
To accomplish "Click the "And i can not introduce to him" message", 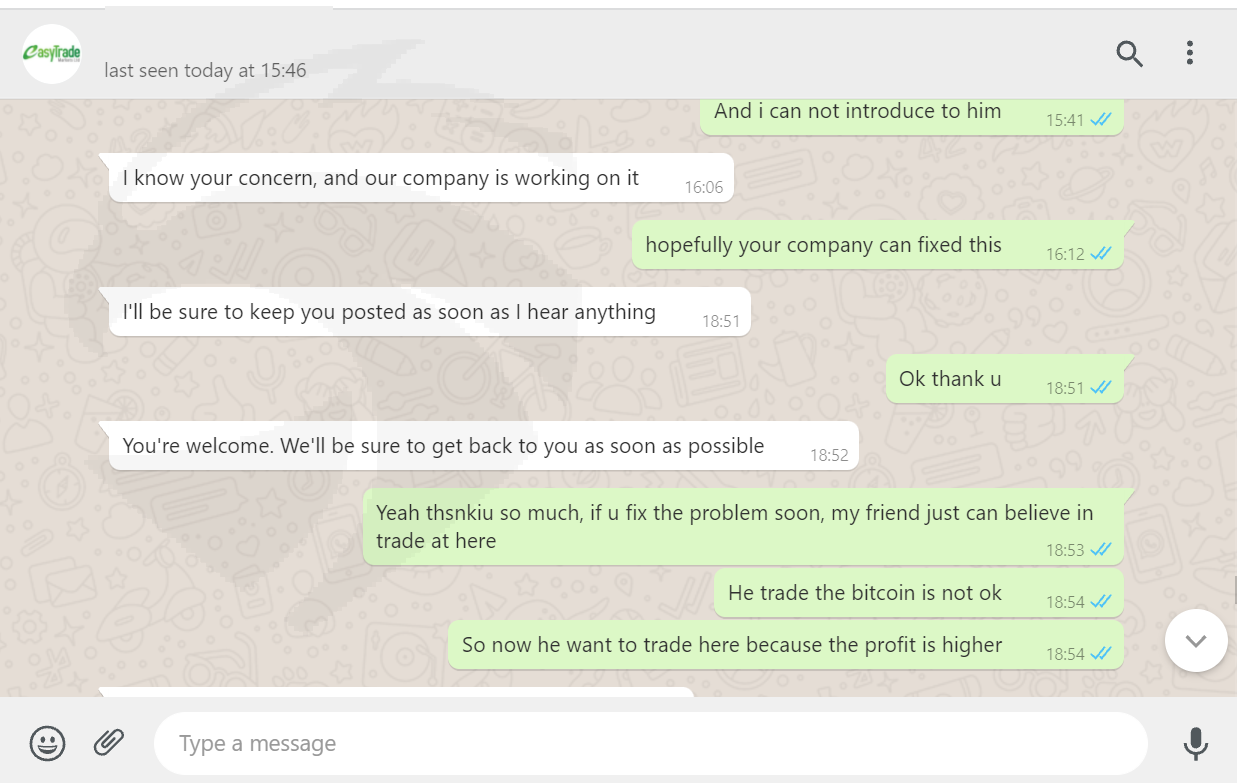I will pyautogui.click(x=857, y=112).
